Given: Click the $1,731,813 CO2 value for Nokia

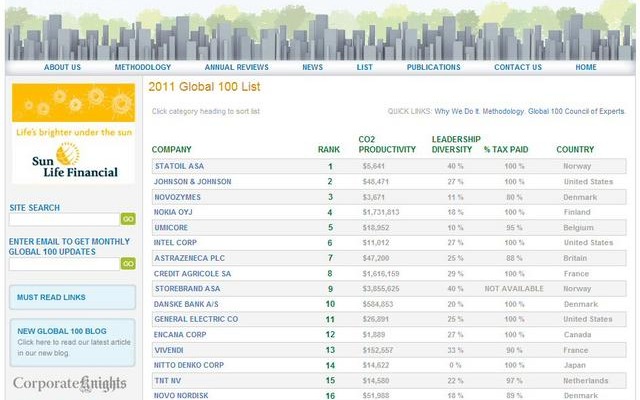Looking at the screenshot, I should click(381, 212).
